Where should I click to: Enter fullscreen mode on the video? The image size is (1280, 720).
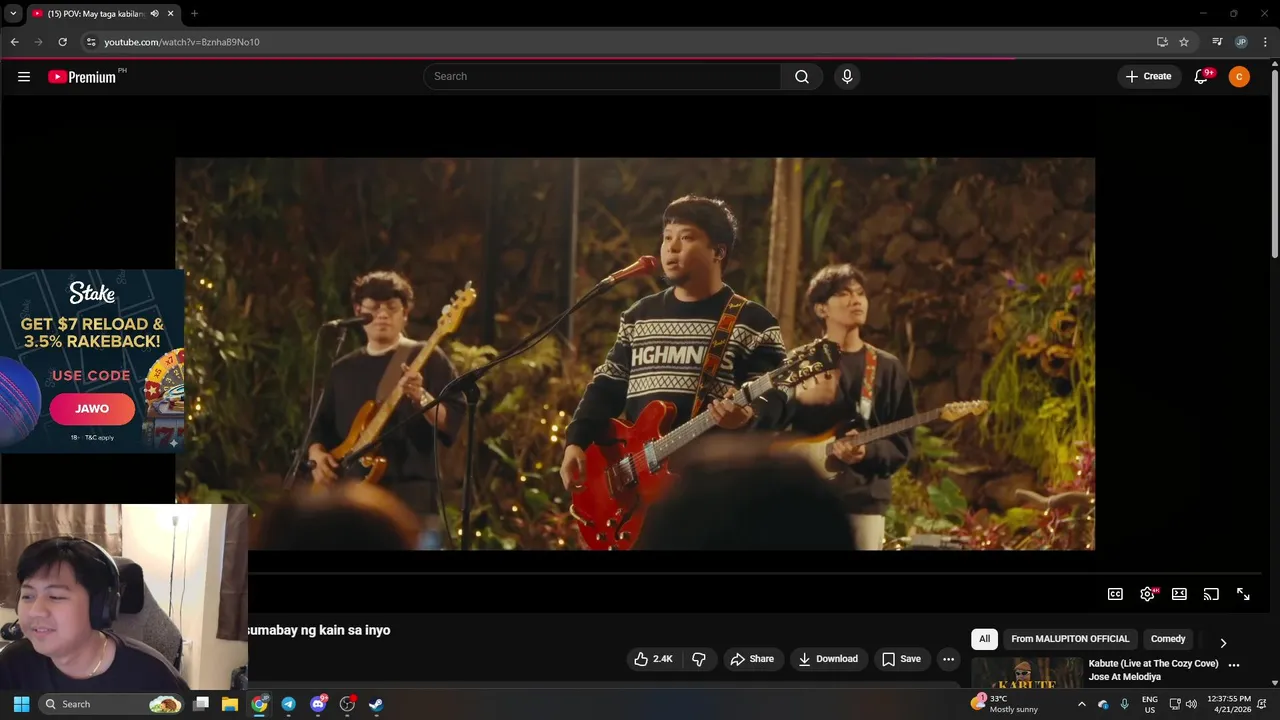click(1243, 594)
